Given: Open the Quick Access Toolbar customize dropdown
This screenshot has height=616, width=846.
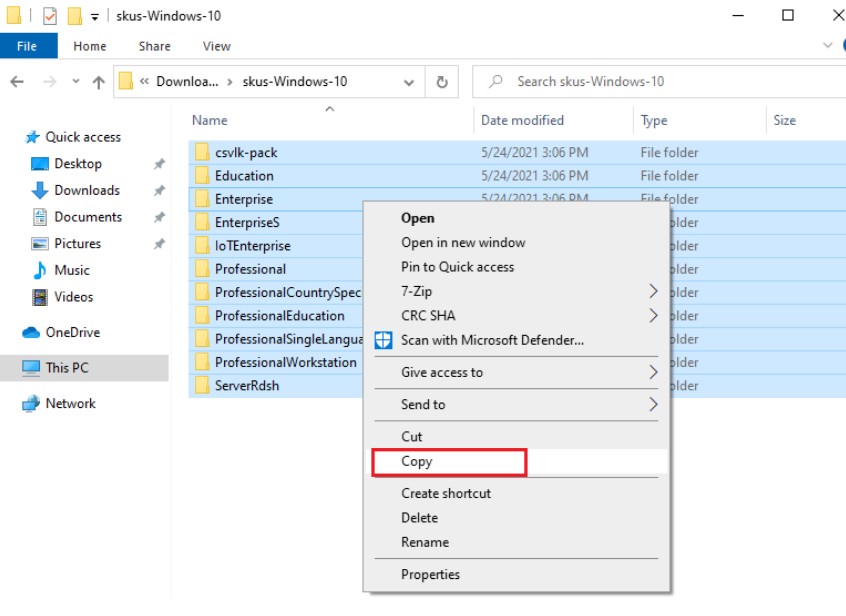Looking at the screenshot, I should [95, 17].
